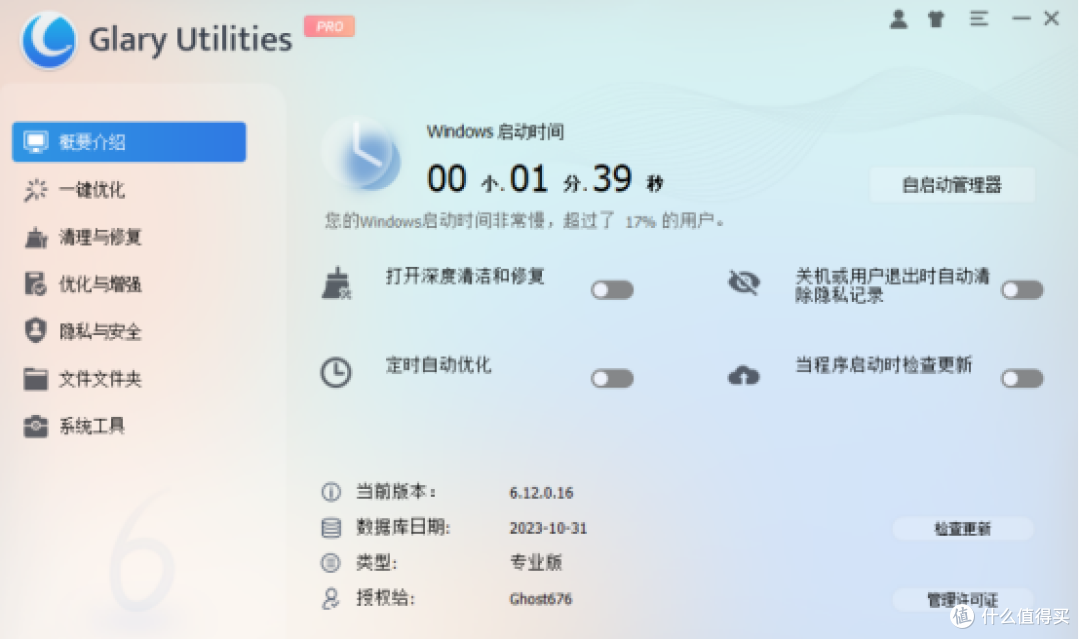Click the database icon beside 数据库日期
This screenshot has width=1080, height=639.
coord(331,527)
